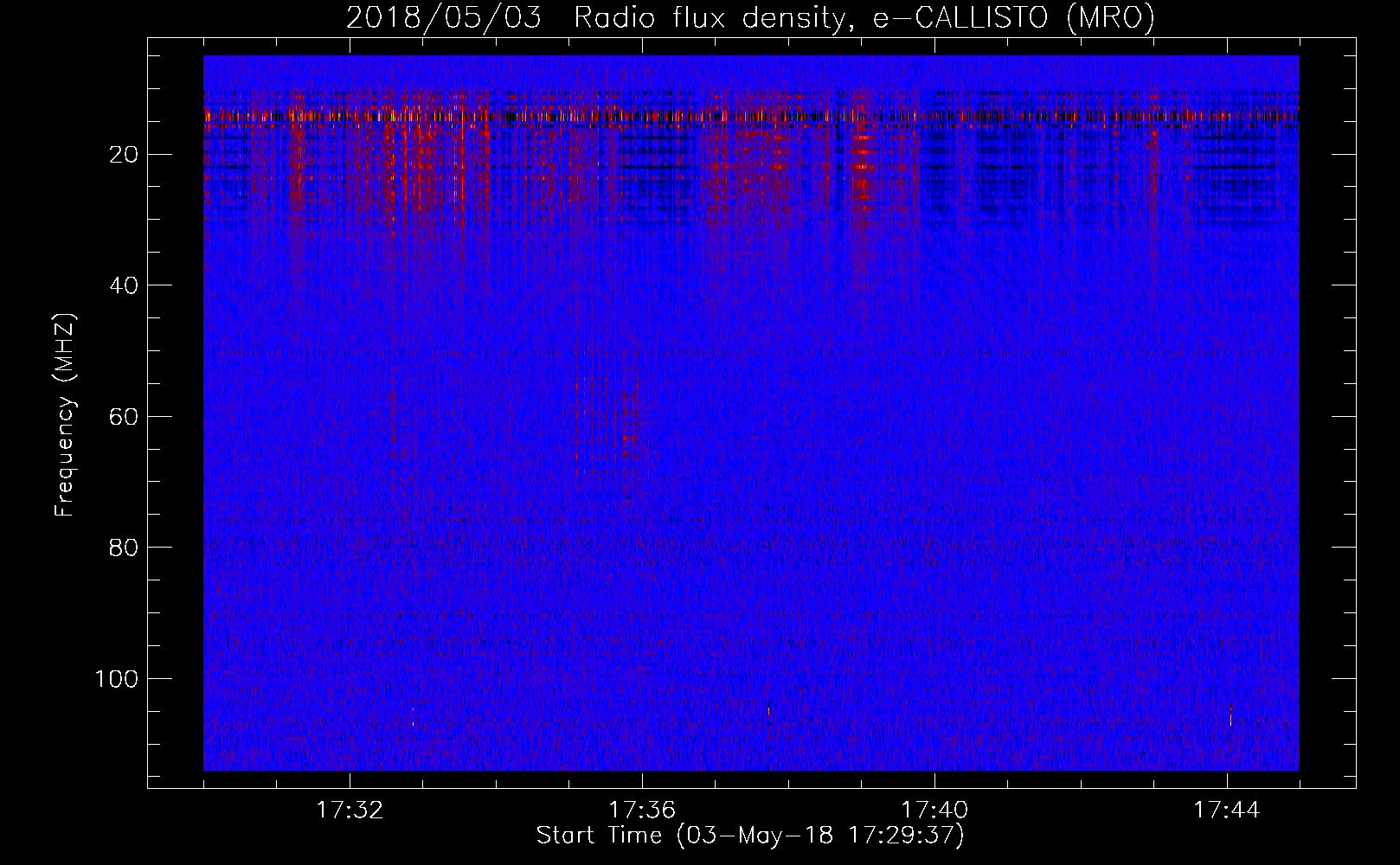Image resolution: width=1400 pixels, height=865 pixels.
Task: Click the 17:32 time tick label
Action: (x=350, y=811)
